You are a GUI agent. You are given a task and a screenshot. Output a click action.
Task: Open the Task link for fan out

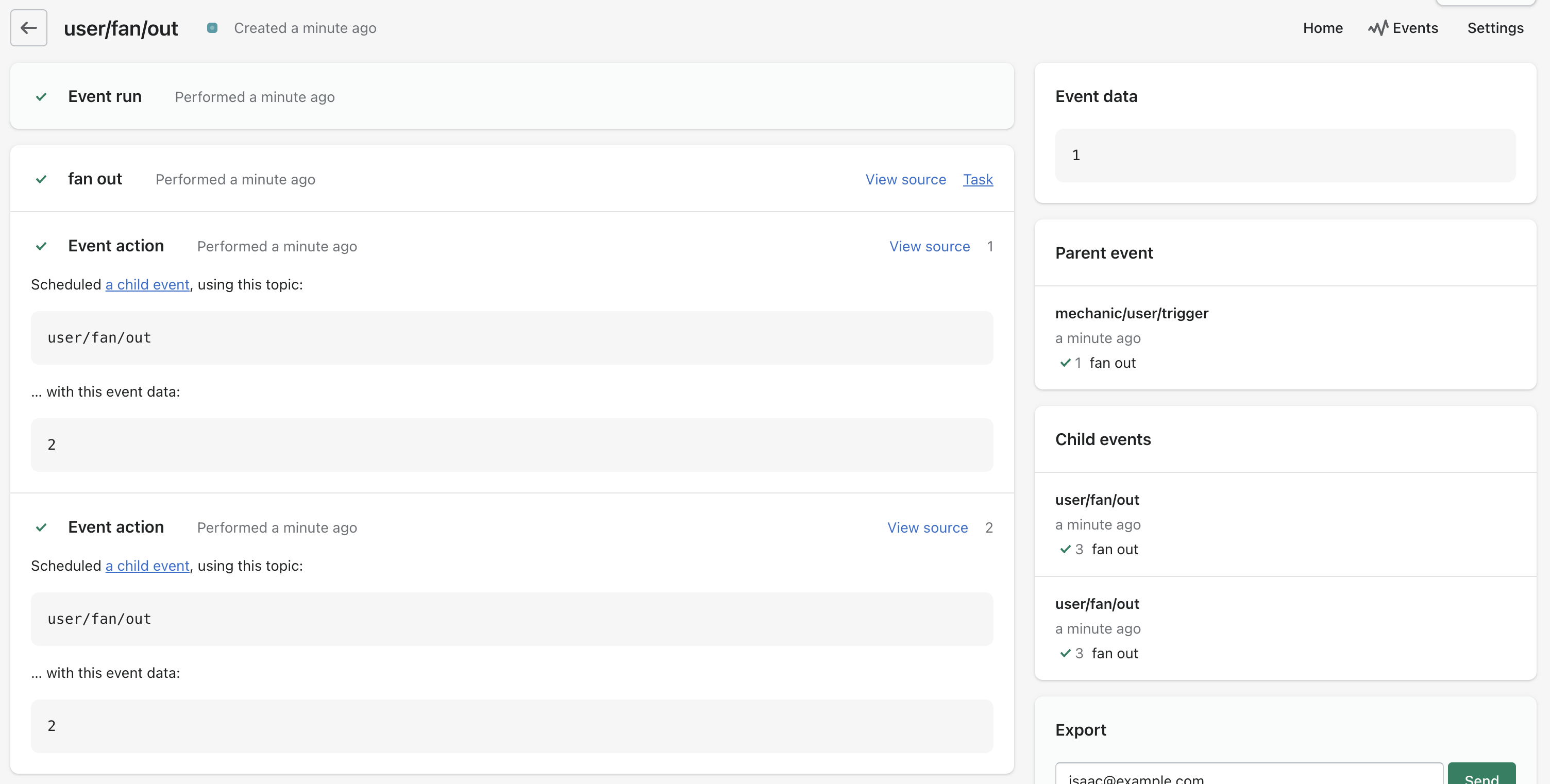point(978,179)
